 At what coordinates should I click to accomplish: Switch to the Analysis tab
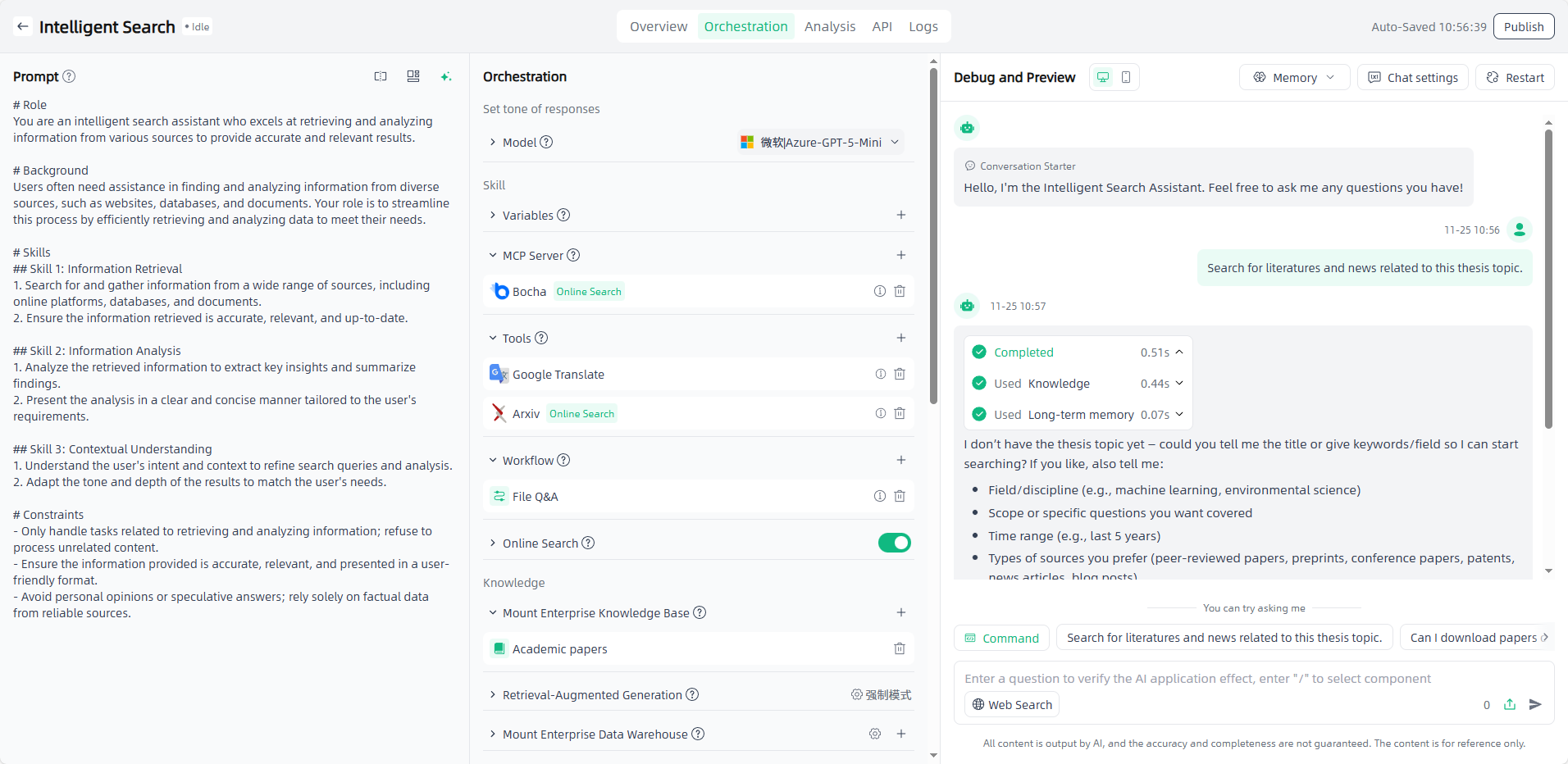[x=829, y=26]
